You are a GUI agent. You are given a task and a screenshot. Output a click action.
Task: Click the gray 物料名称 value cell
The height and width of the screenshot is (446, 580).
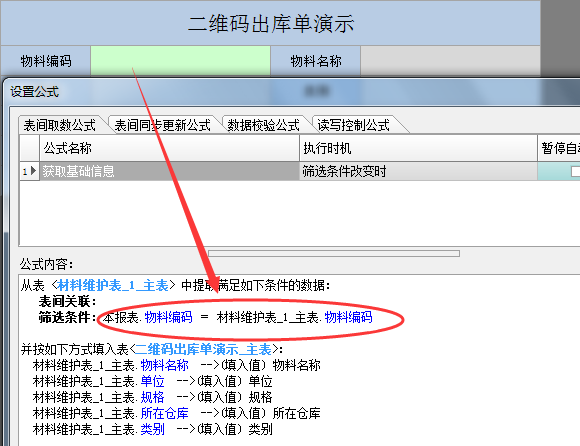click(451, 61)
